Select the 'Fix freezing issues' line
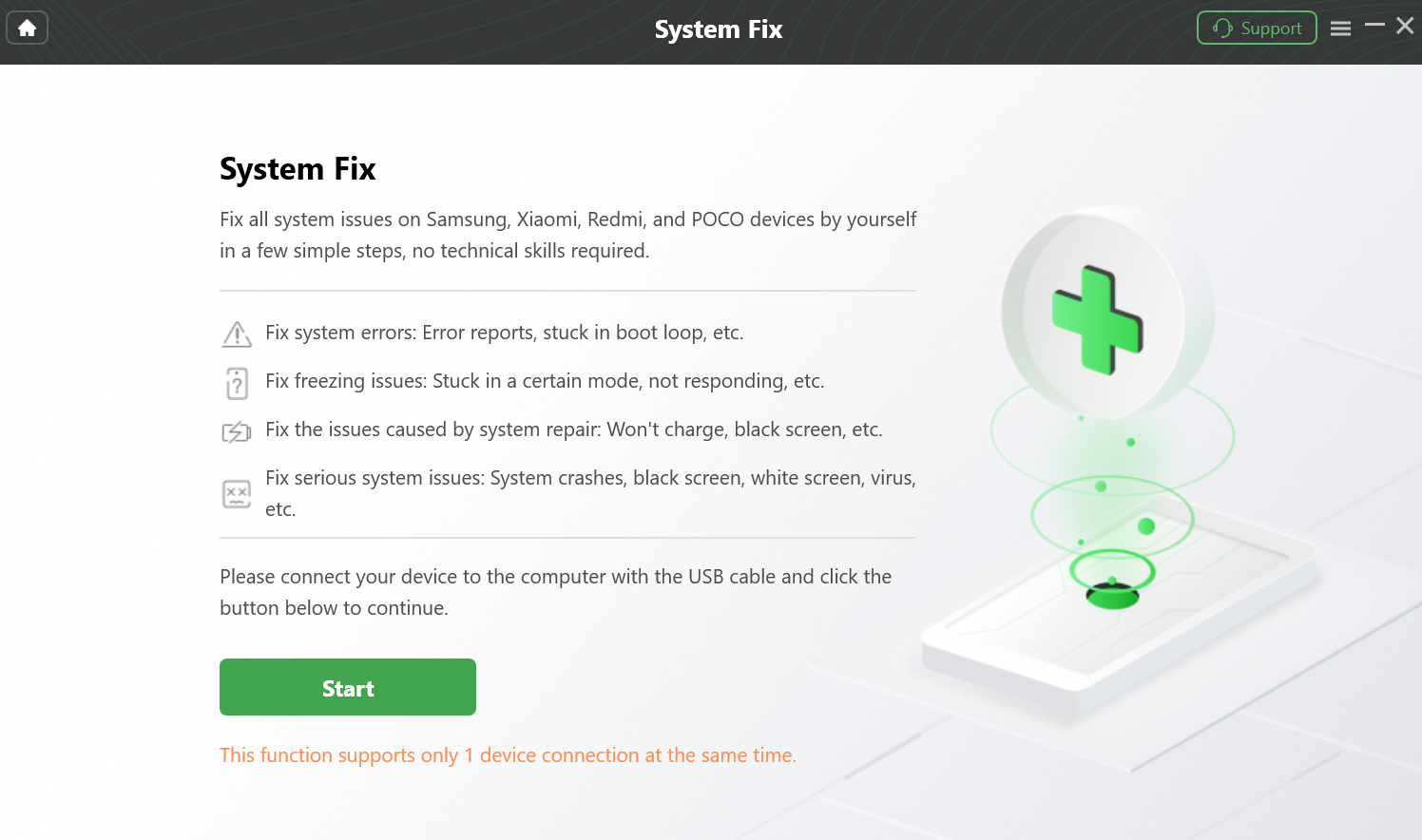Image resolution: width=1422 pixels, height=840 pixels. point(545,381)
